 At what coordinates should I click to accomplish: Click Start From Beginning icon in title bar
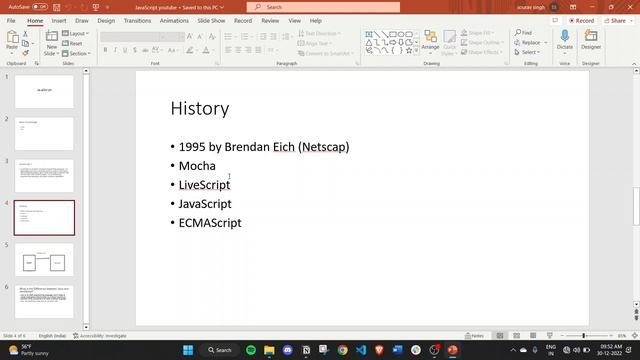(x=96, y=7)
